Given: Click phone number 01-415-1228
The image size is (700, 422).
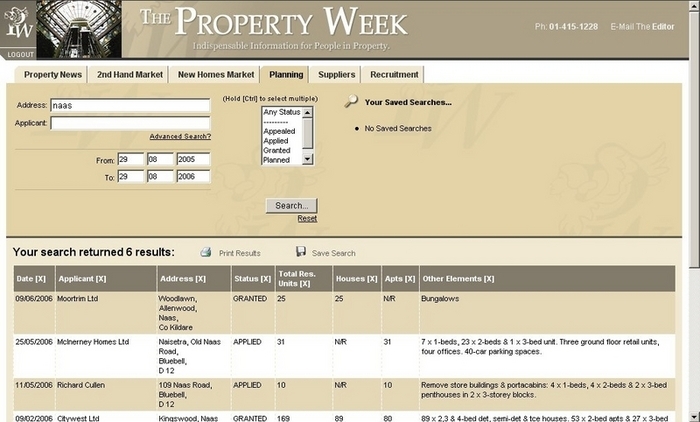Looking at the screenshot, I should coord(573,27).
